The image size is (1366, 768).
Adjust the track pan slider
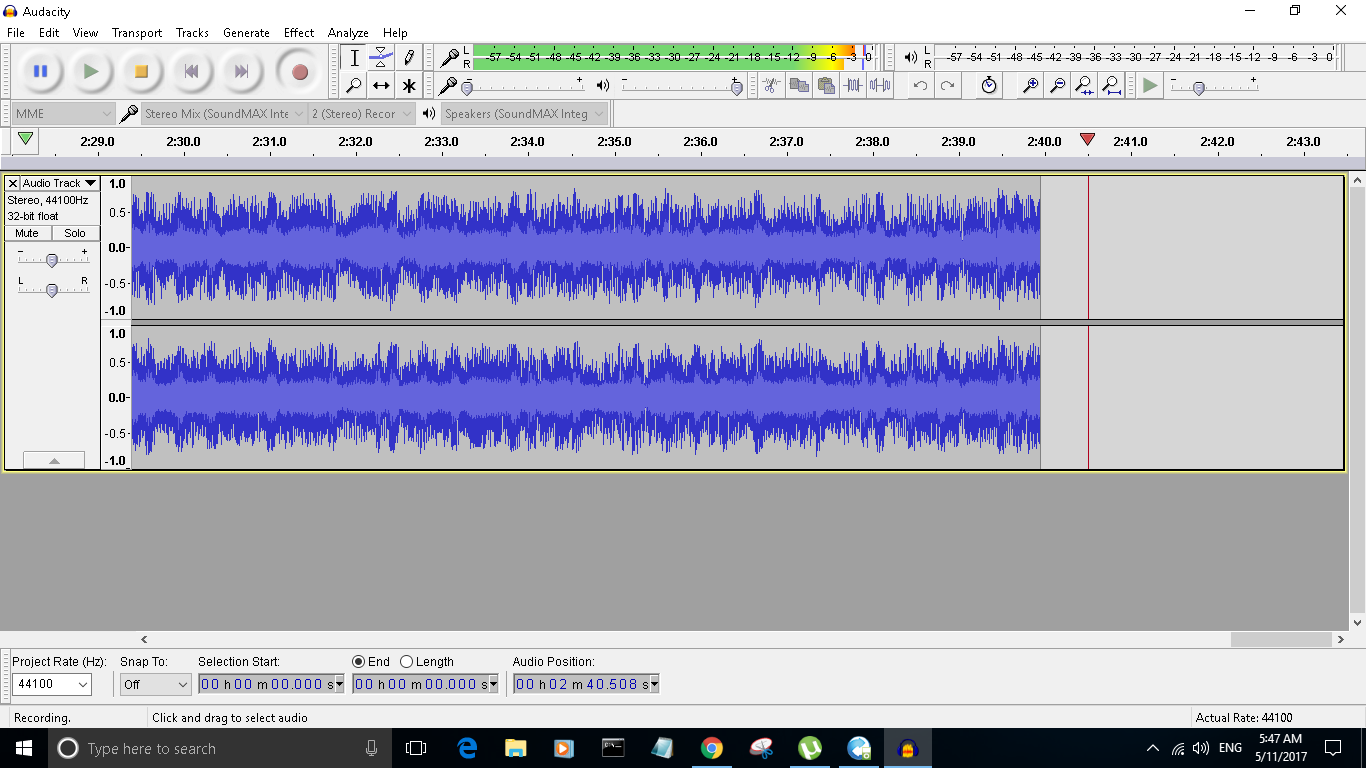[x=52, y=290]
